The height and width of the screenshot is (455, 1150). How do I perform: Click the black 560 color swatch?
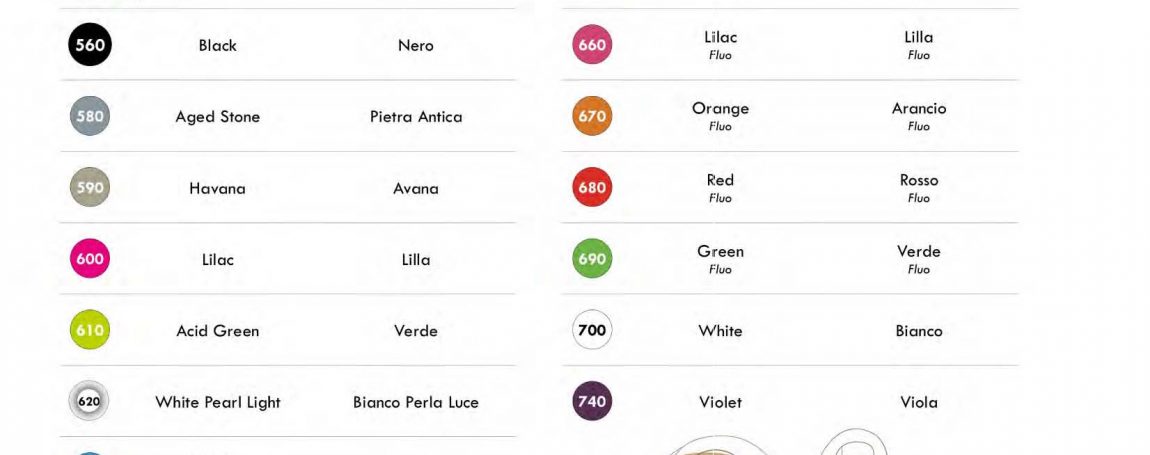pos(89,45)
